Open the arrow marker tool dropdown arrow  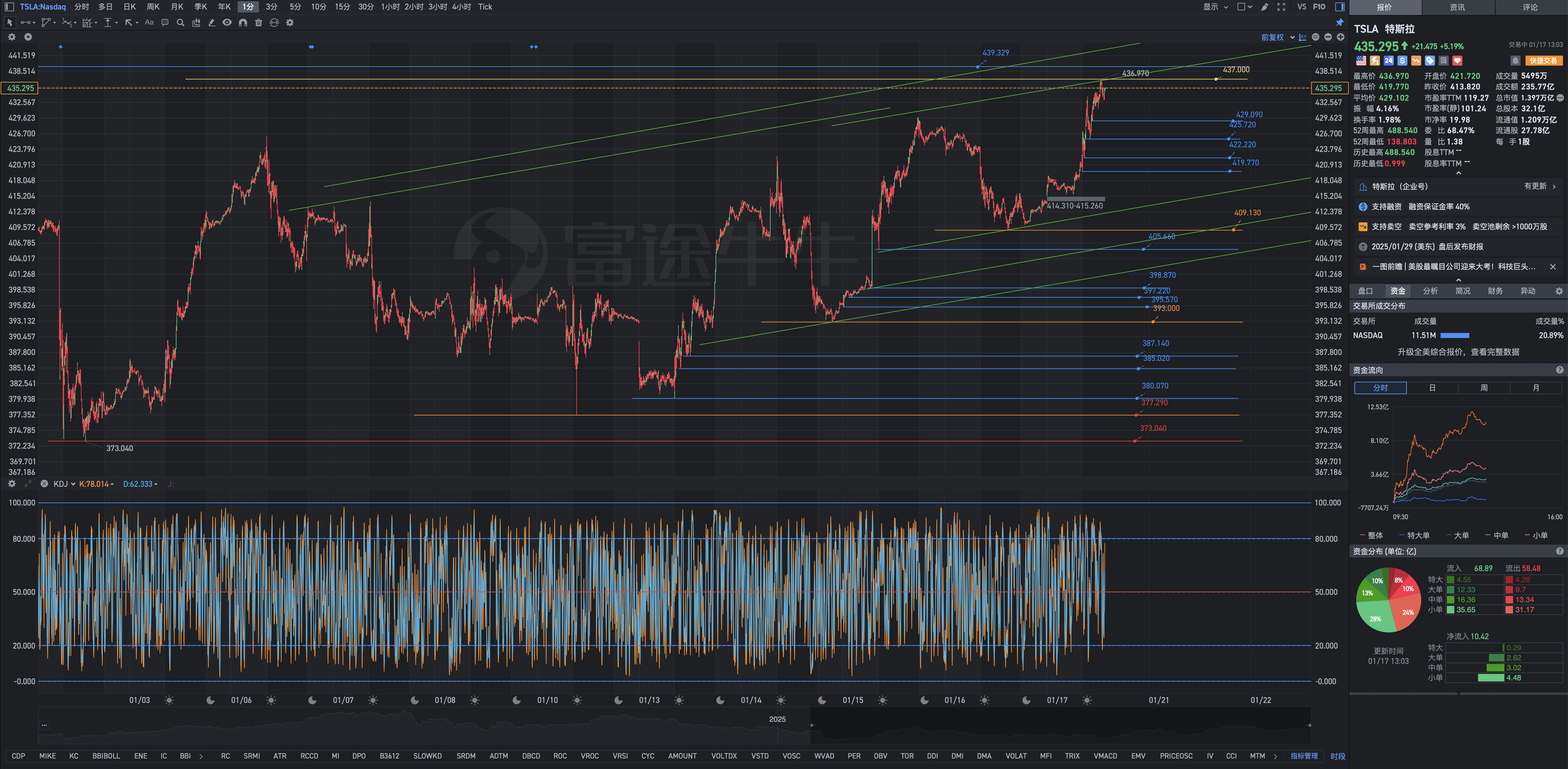(137, 22)
